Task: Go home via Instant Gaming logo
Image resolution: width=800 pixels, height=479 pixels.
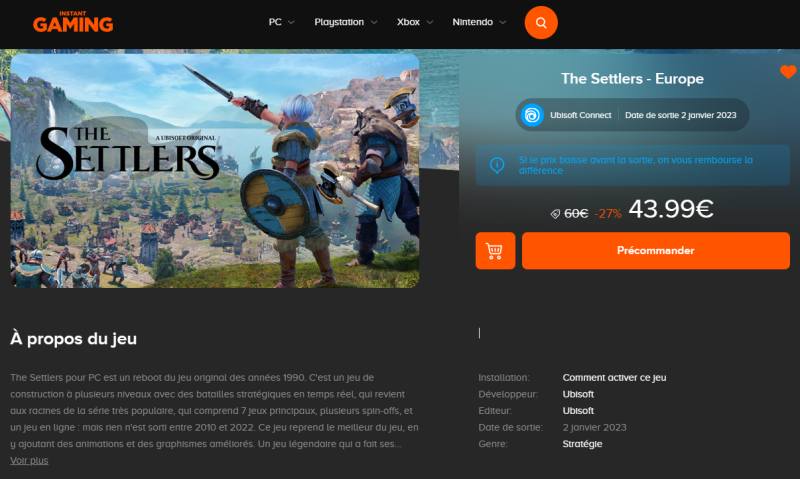Action: (73, 22)
